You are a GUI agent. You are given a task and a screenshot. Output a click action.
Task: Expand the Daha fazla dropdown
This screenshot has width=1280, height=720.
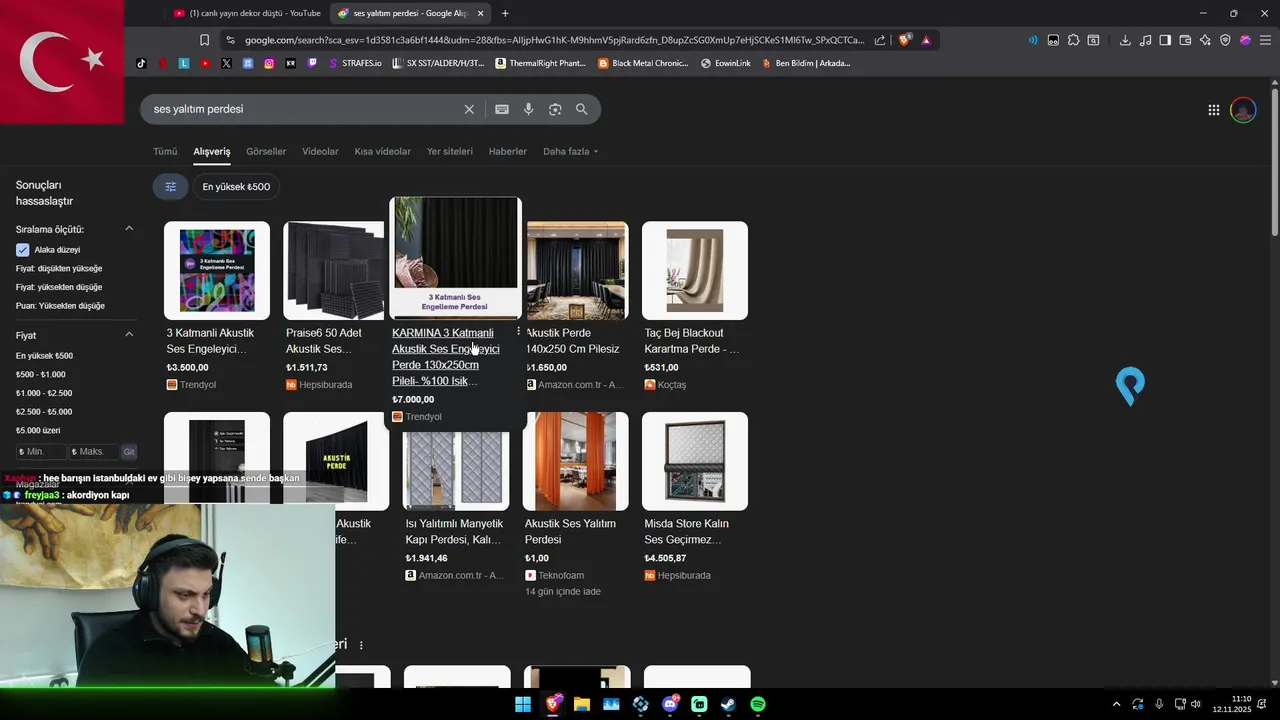point(570,151)
